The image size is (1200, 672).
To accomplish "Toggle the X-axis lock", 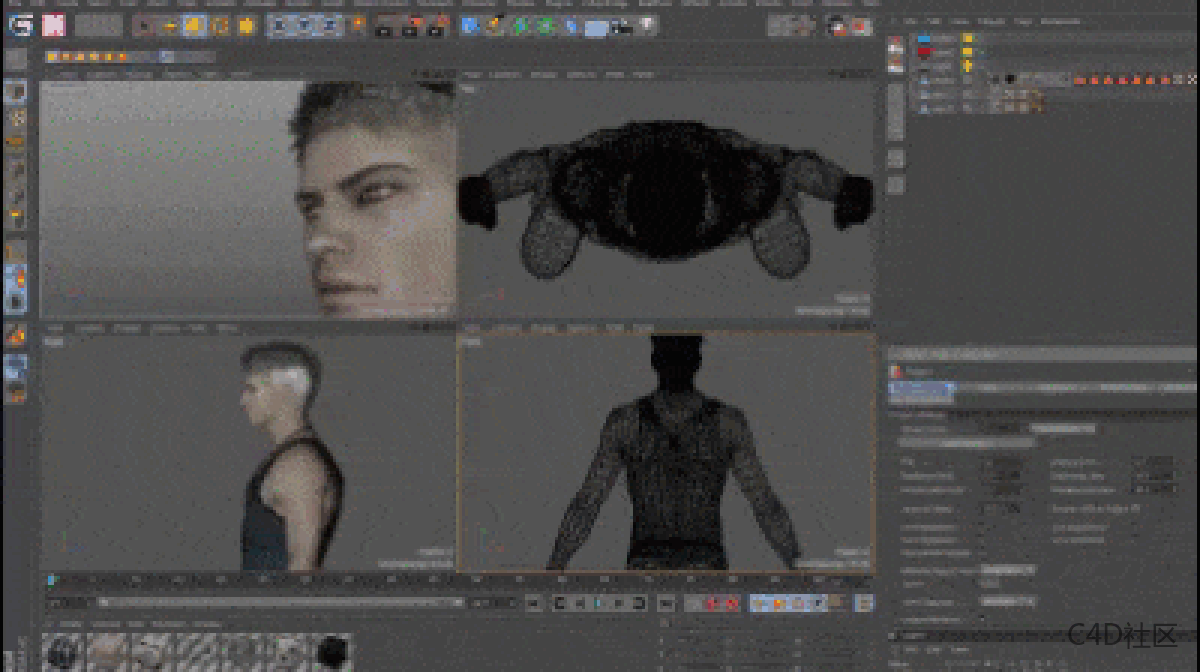I will click(x=279, y=25).
